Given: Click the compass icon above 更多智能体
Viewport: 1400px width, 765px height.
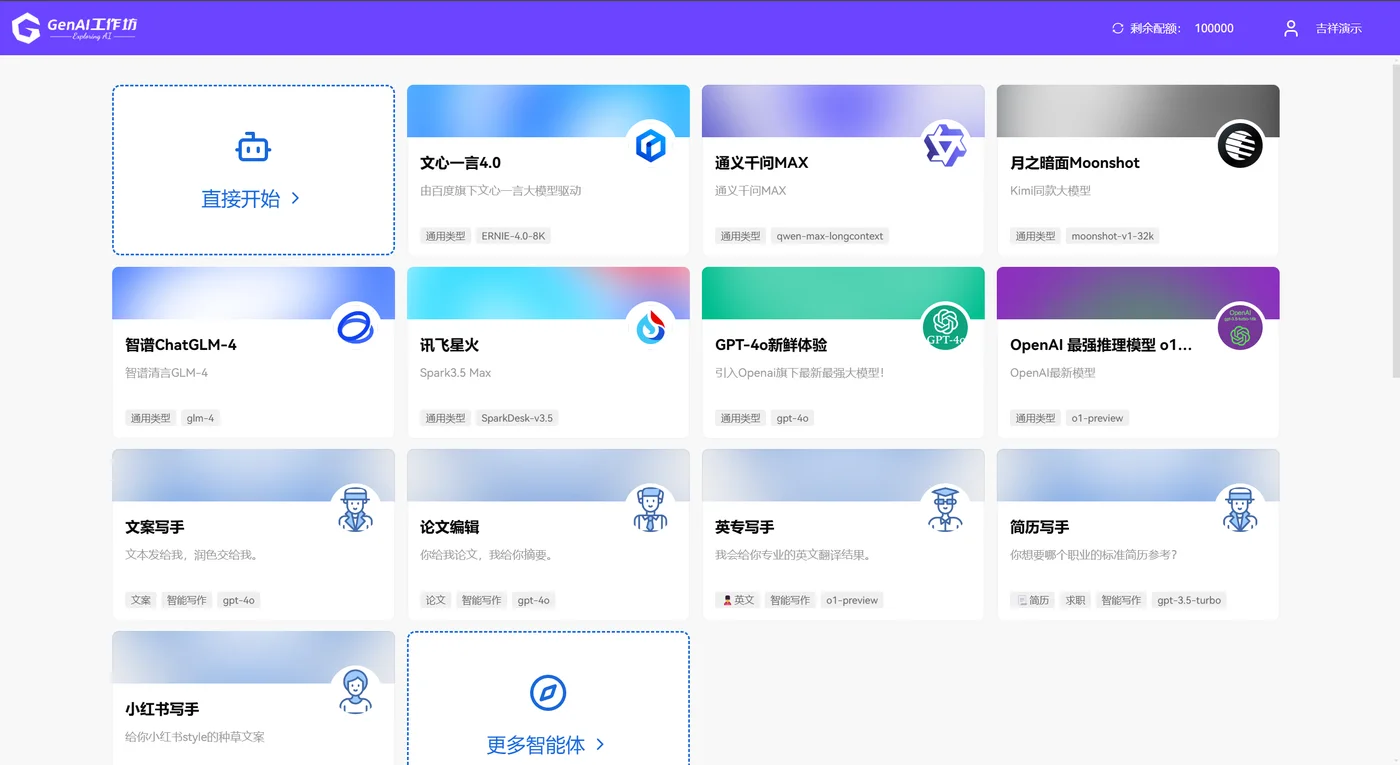Looking at the screenshot, I should coord(548,692).
